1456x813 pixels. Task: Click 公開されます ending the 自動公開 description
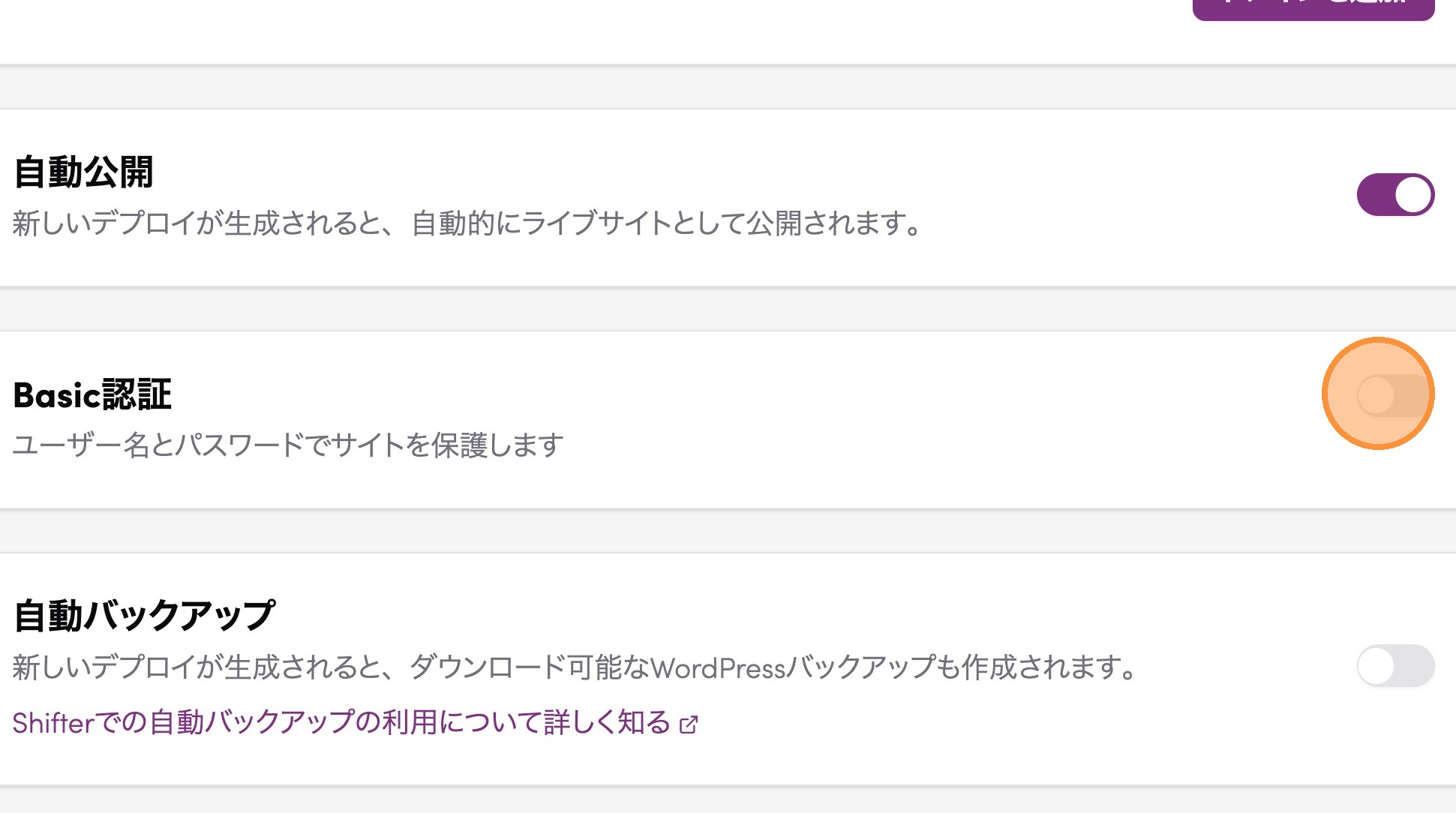pos(833,223)
